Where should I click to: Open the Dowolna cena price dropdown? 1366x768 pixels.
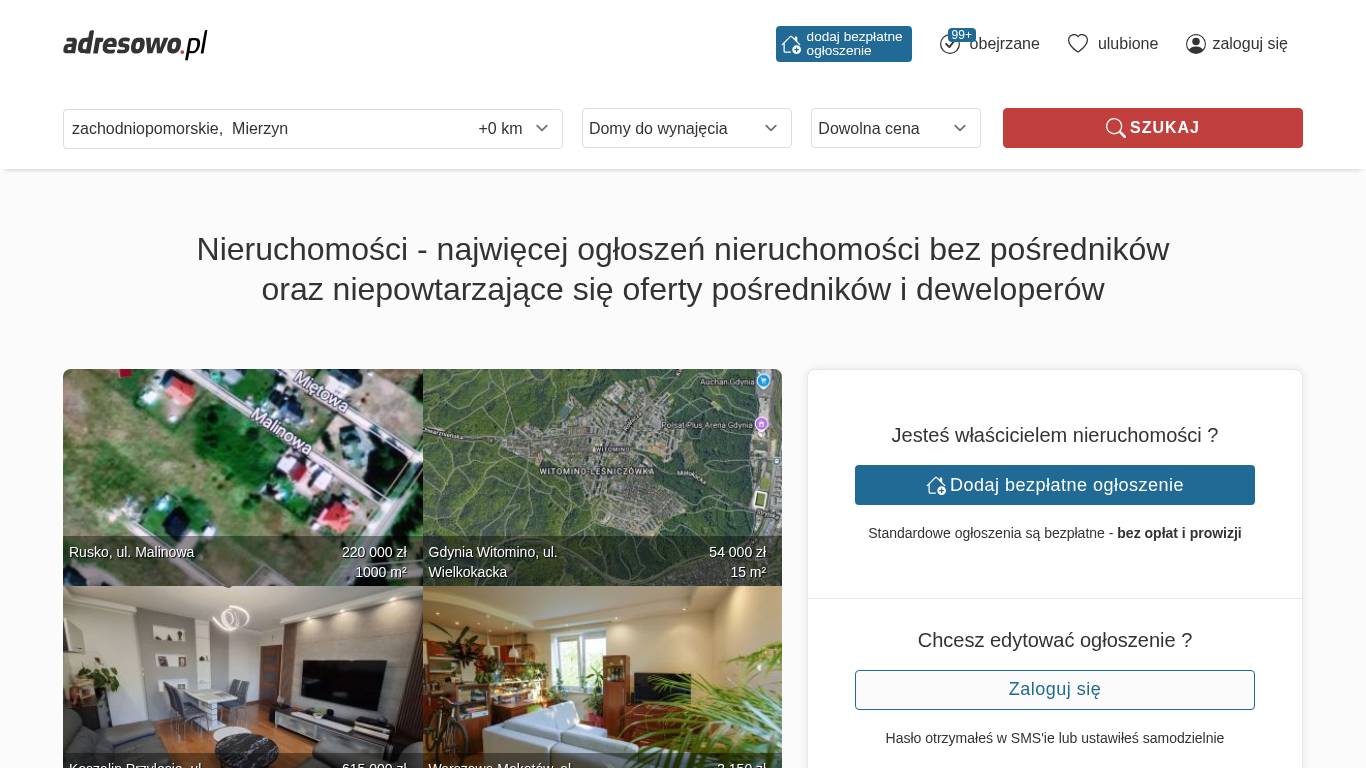[895, 128]
